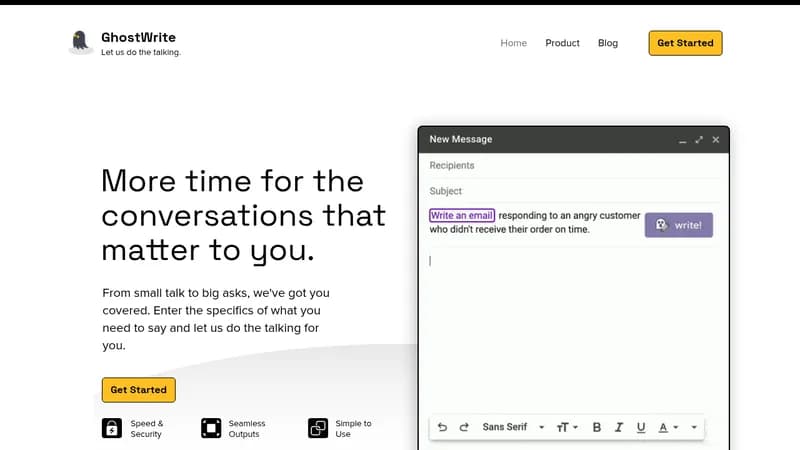The image size is (800, 450).
Task: Select the 'Seamless Outputs' text
Action: [x=247, y=429]
